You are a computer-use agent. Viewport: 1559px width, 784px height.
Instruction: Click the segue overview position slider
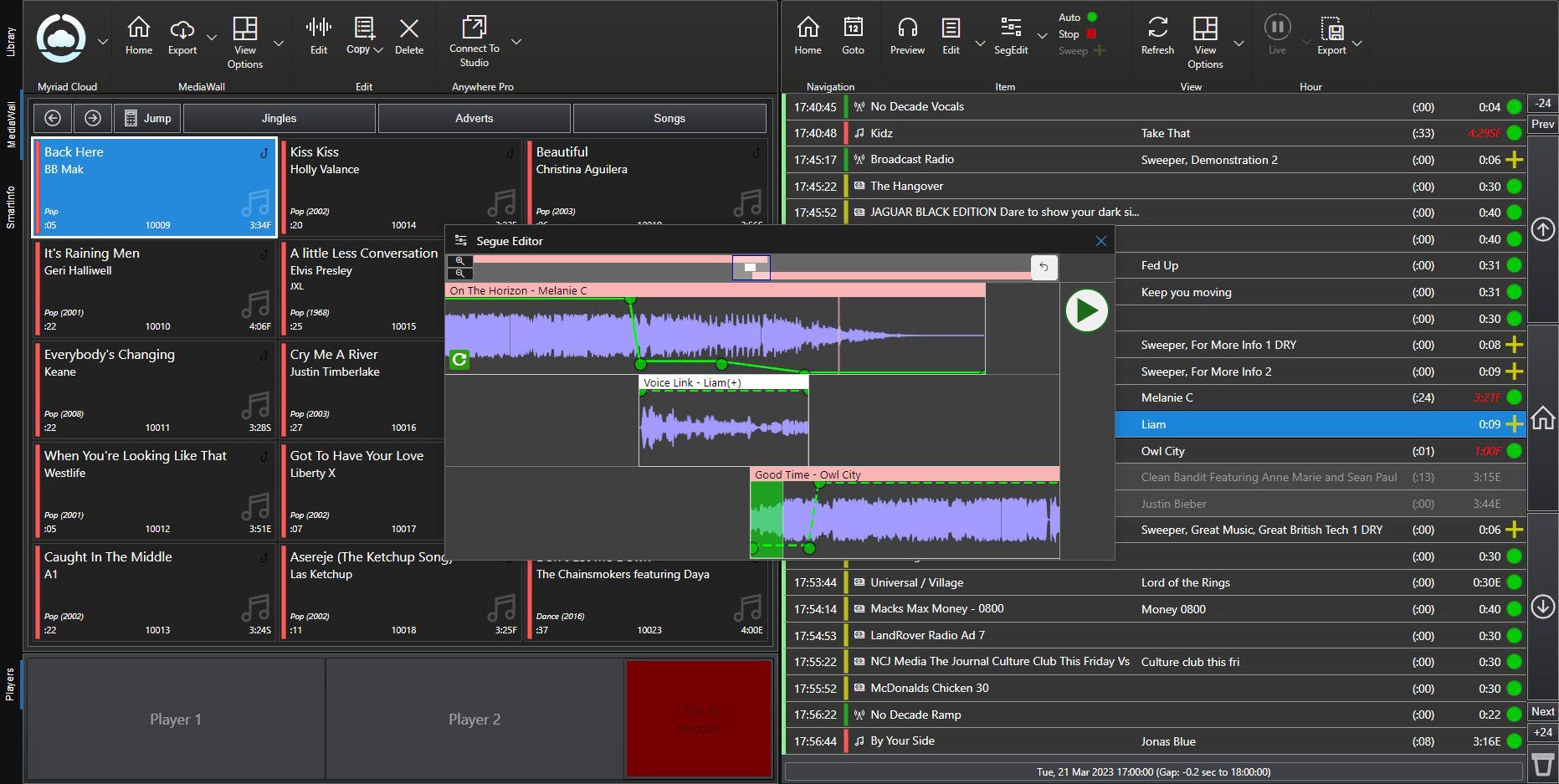click(751, 267)
